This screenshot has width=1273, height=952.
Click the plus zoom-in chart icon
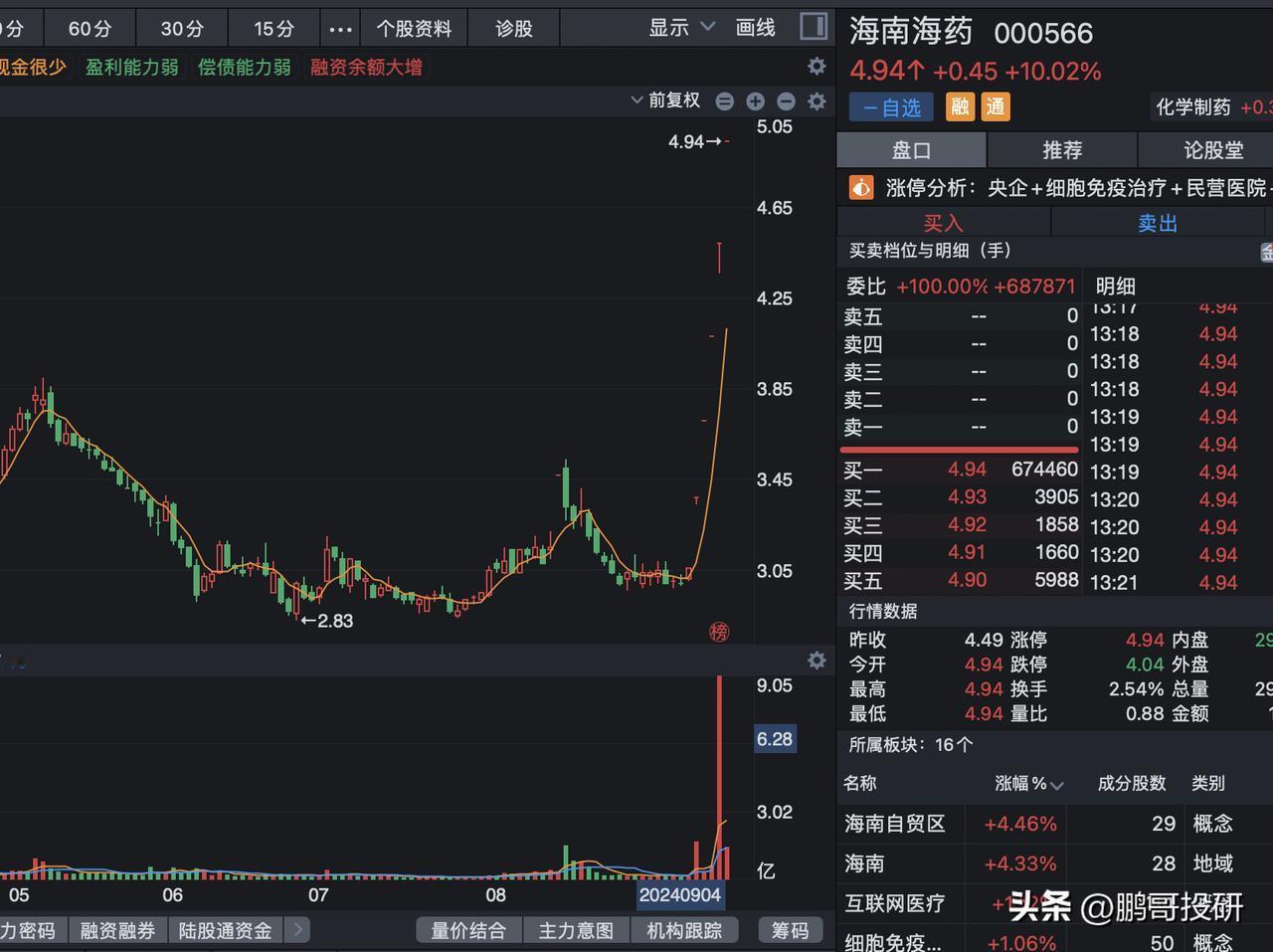click(755, 100)
